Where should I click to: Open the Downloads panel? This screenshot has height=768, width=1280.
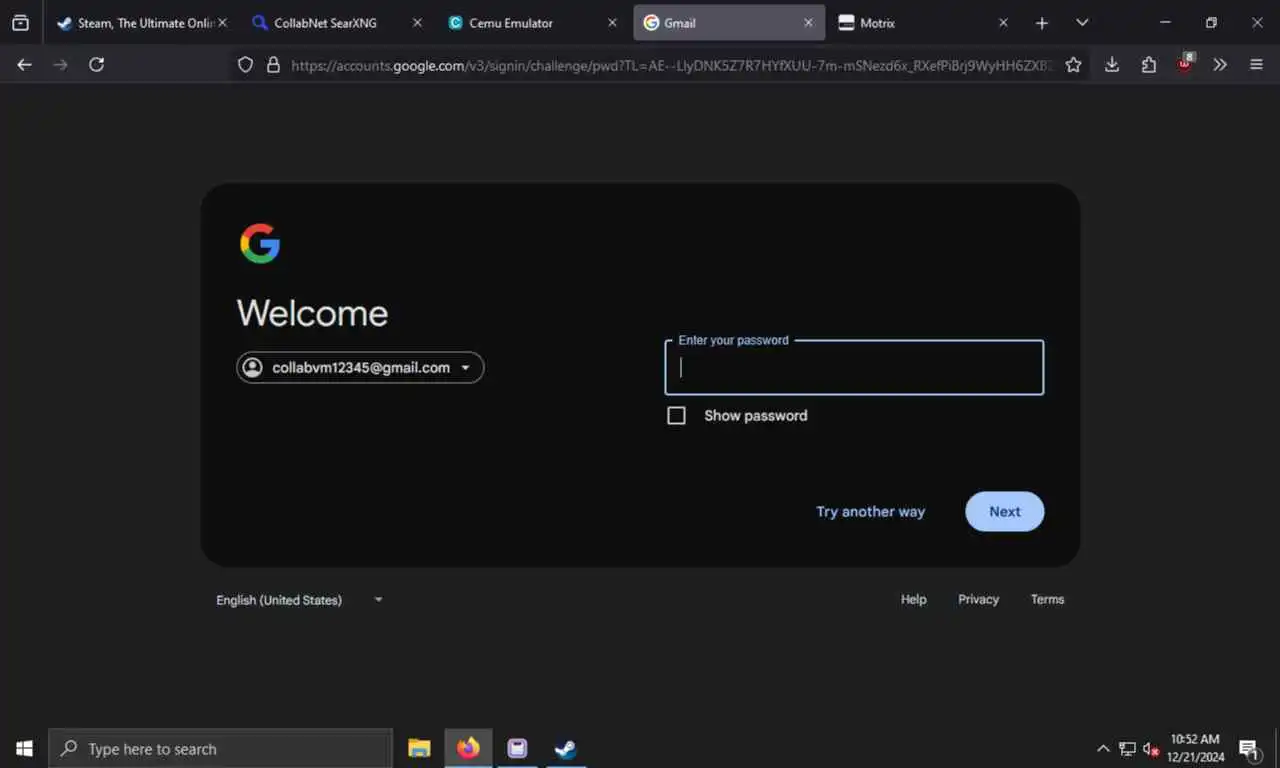pyautogui.click(x=1112, y=65)
